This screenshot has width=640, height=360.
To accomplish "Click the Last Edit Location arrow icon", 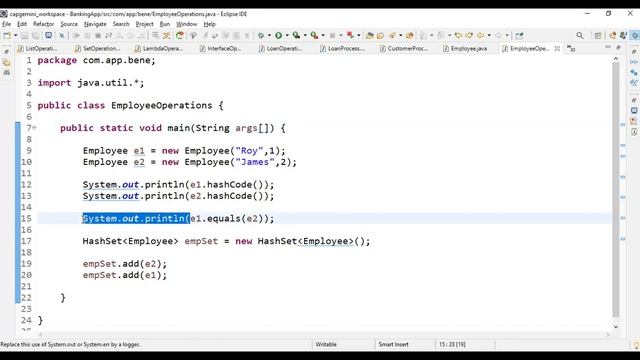I will point(458,36).
